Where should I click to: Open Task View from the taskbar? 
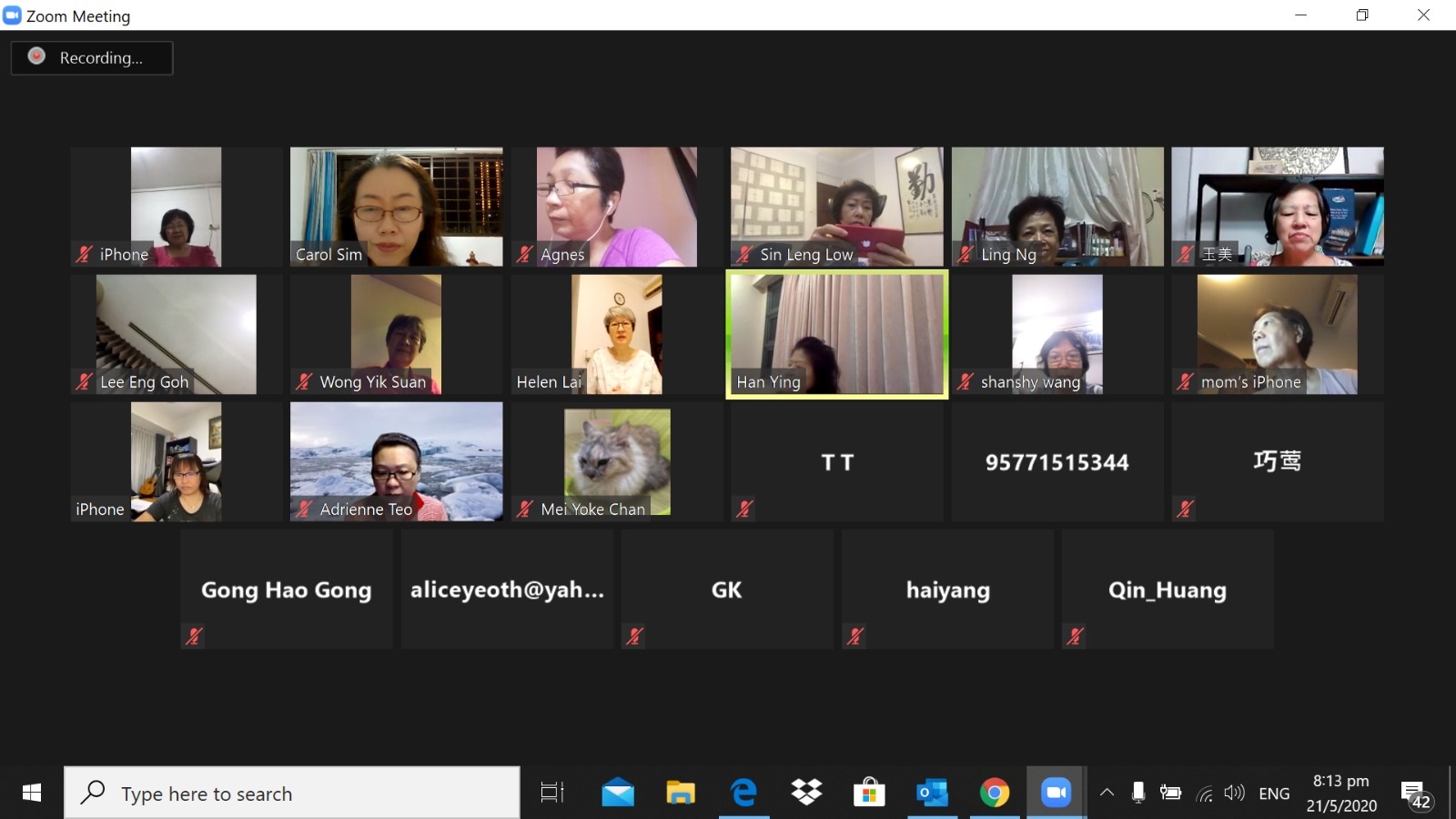click(552, 794)
